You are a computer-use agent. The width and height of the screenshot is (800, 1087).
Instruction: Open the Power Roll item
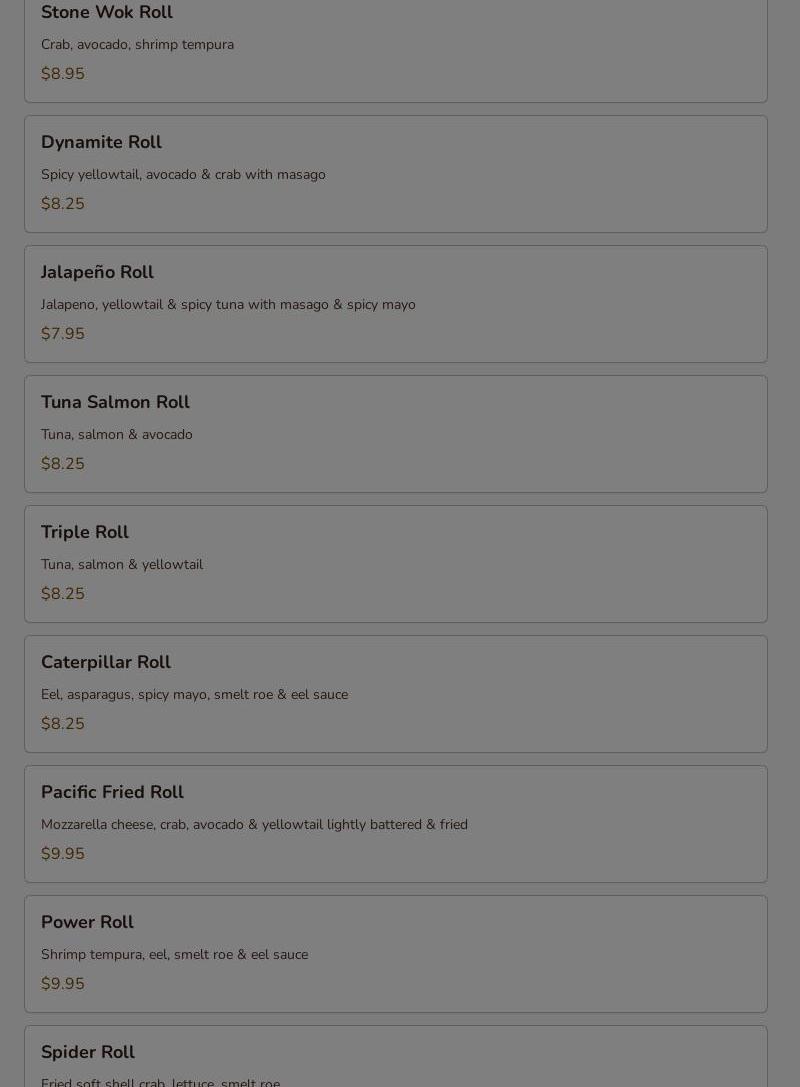click(395, 954)
